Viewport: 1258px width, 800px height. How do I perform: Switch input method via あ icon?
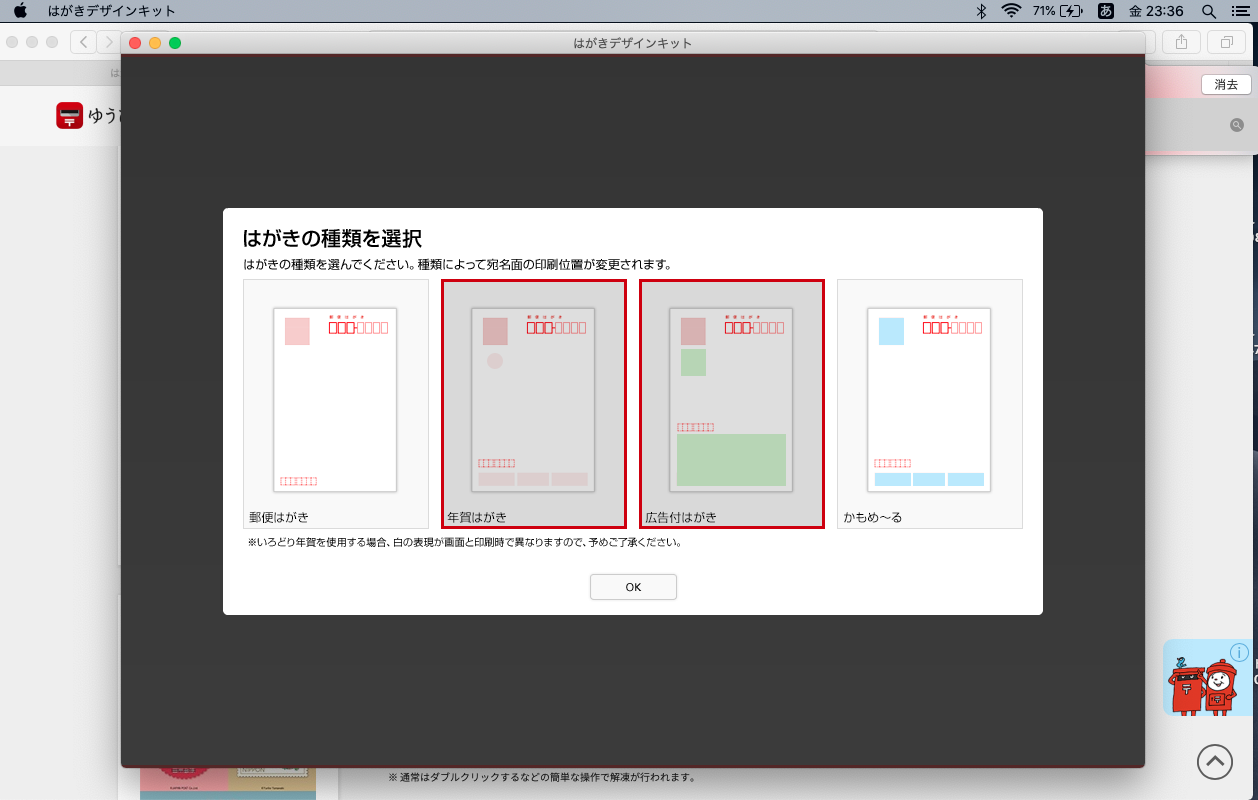(x=1106, y=11)
